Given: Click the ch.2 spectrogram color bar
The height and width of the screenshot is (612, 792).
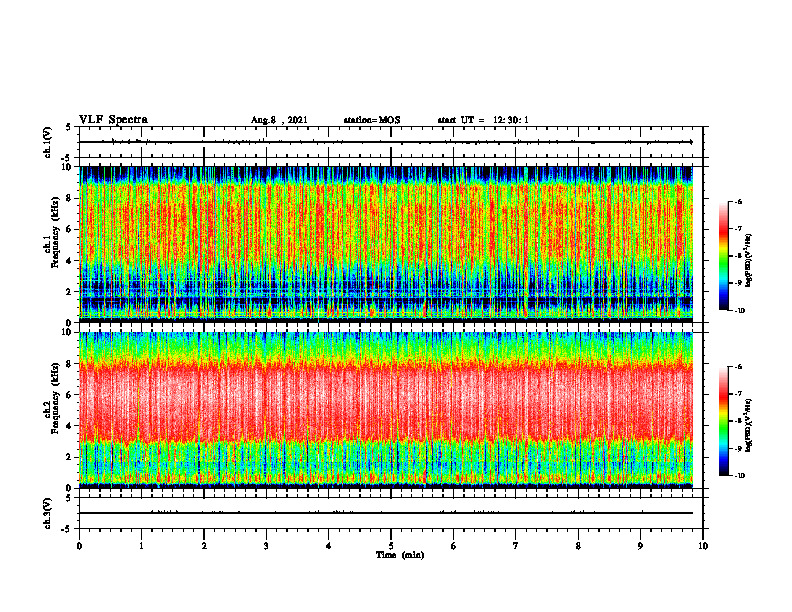Looking at the screenshot, I should [724, 421].
